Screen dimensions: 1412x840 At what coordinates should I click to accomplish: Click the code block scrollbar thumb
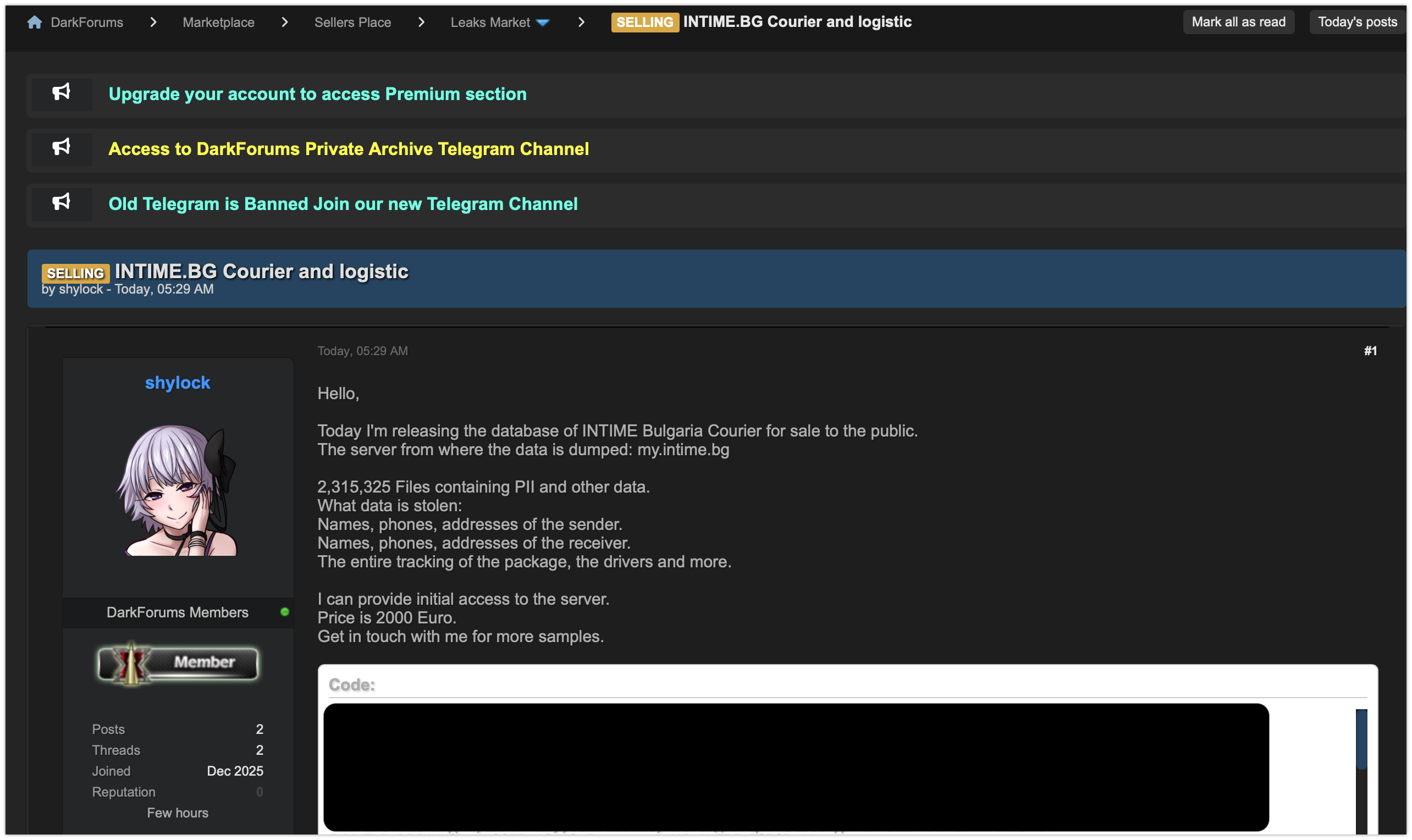[1361, 739]
